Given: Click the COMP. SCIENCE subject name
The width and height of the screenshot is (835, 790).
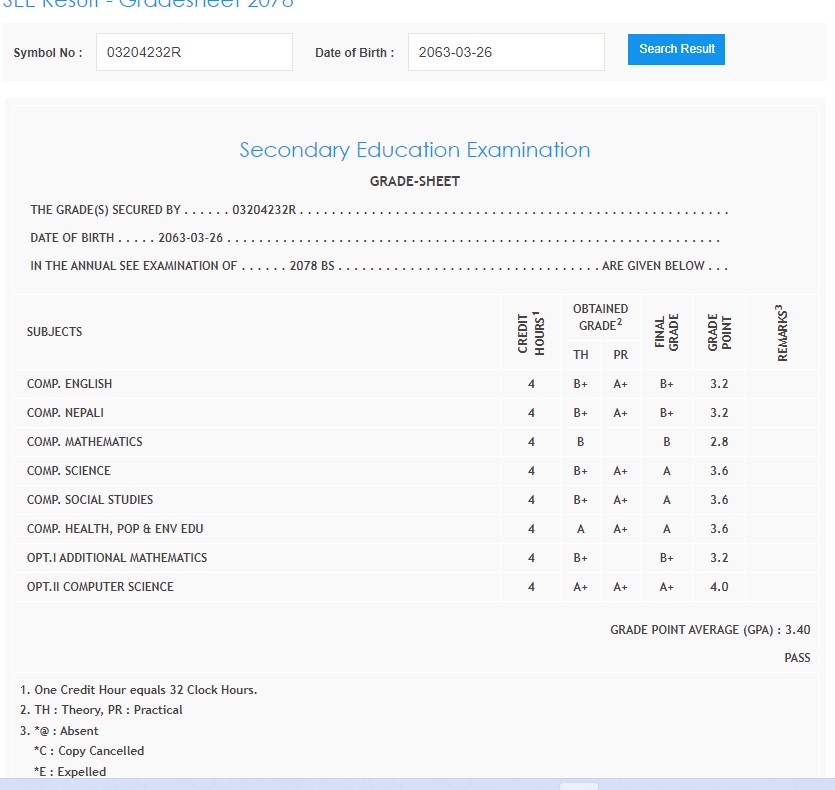Looking at the screenshot, I should [x=69, y=471].
